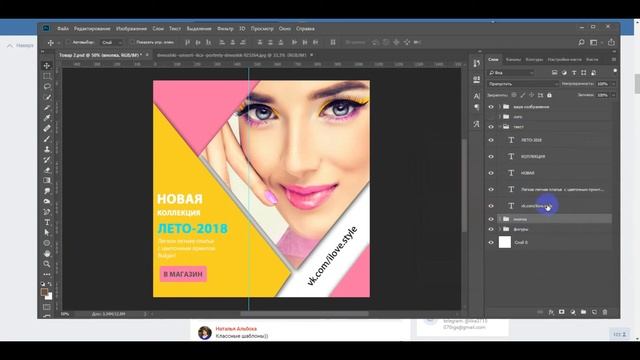Create a new group folder icon
This screenshot has height=360, width=640.
[583, 312]
